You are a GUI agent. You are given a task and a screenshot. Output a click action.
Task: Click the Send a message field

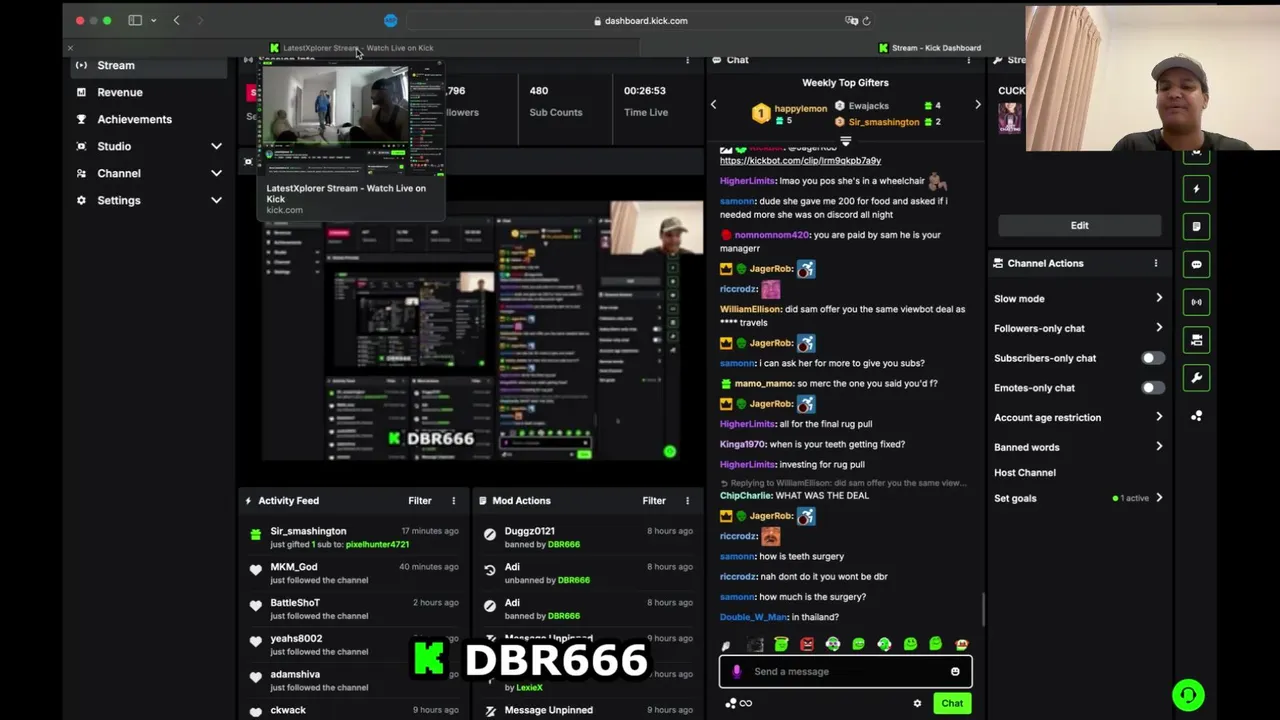point(845,671)
